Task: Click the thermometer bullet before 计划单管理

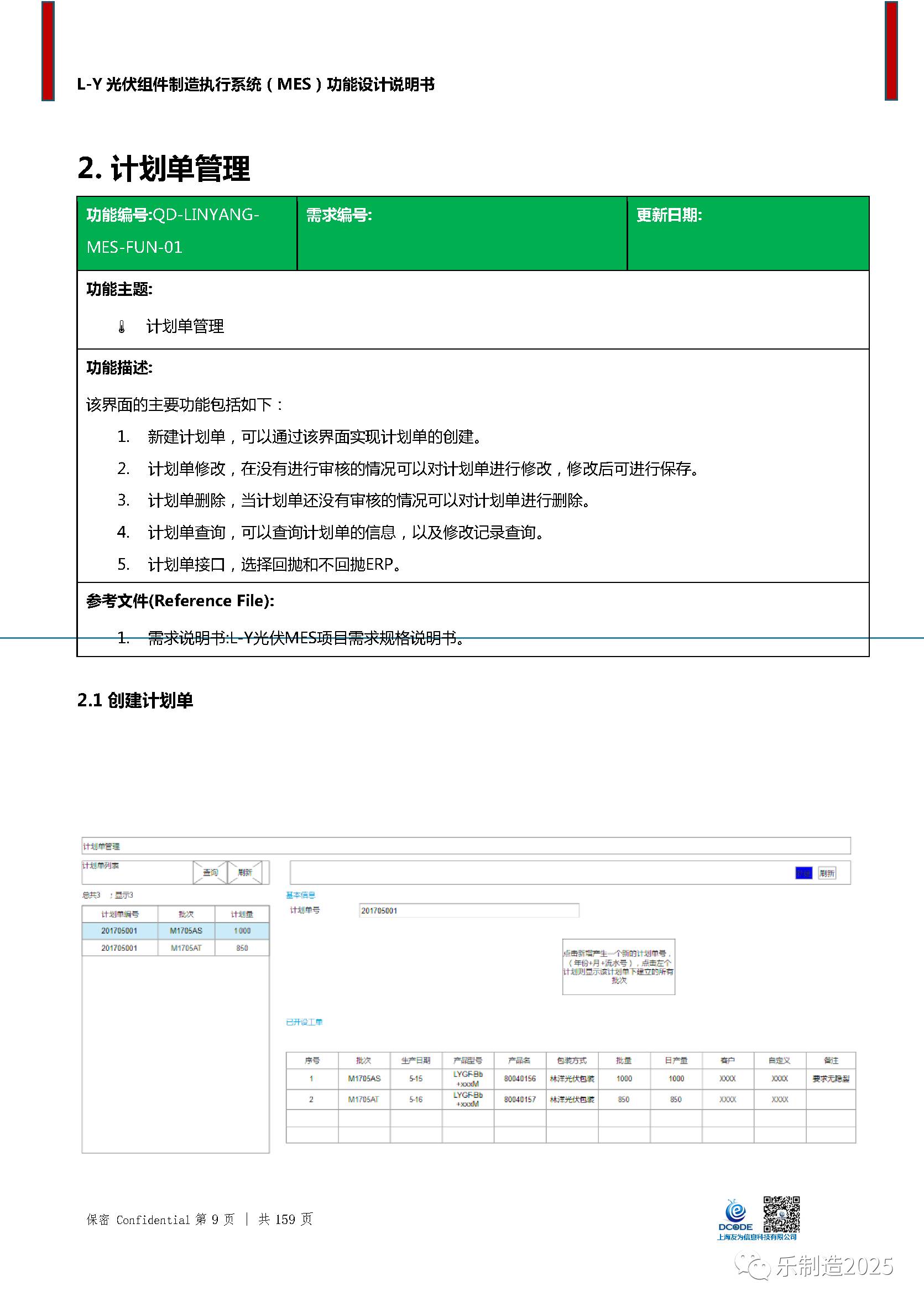Action: 122,327
